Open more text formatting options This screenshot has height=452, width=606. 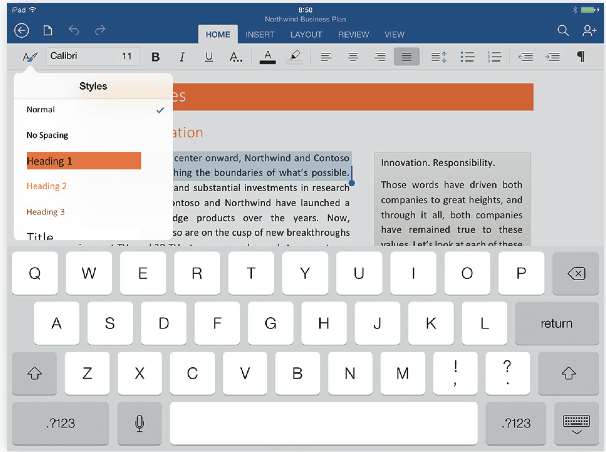coord(236,57)
